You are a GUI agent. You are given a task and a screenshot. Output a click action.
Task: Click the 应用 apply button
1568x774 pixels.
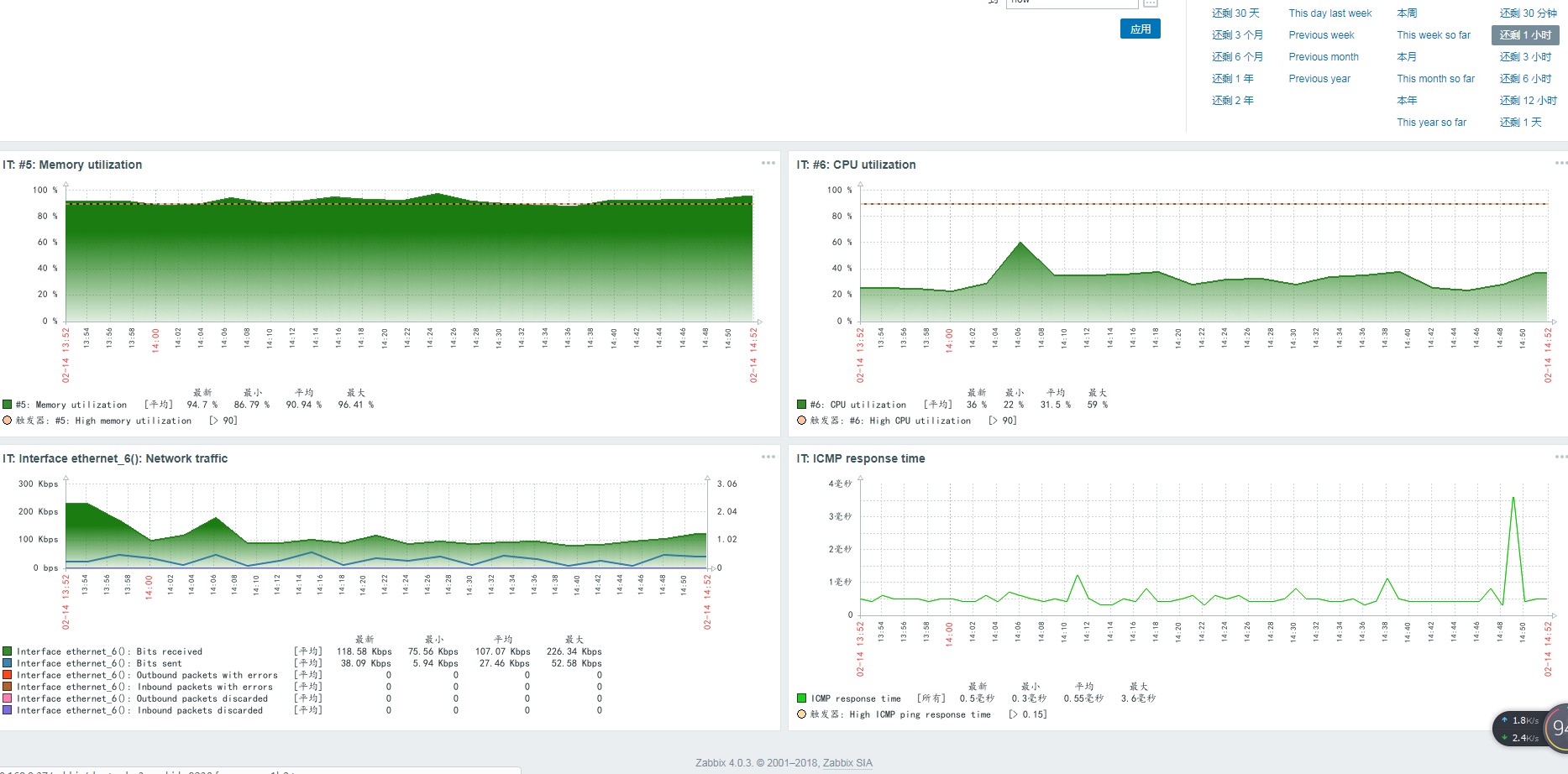[1141, 29]
